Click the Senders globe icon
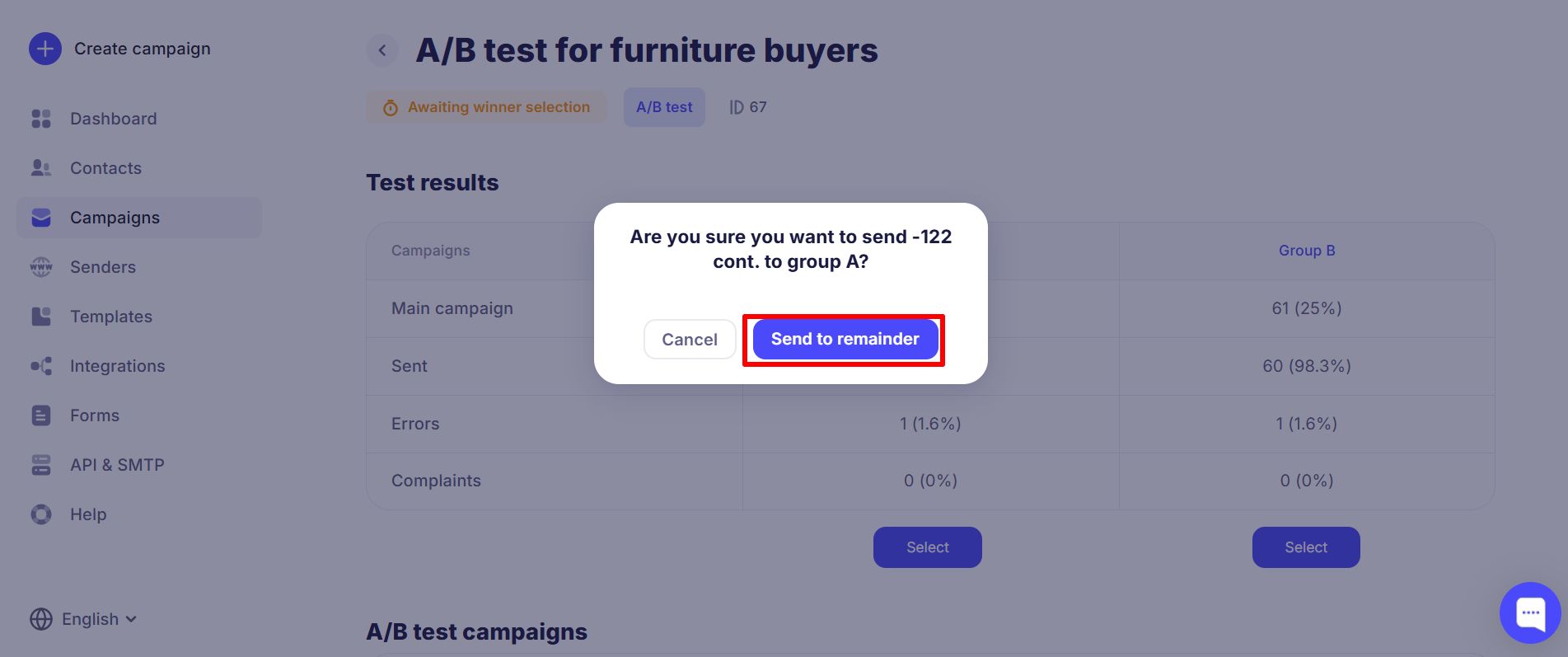This screenshot has width=1568, height=657. (41, 267)
